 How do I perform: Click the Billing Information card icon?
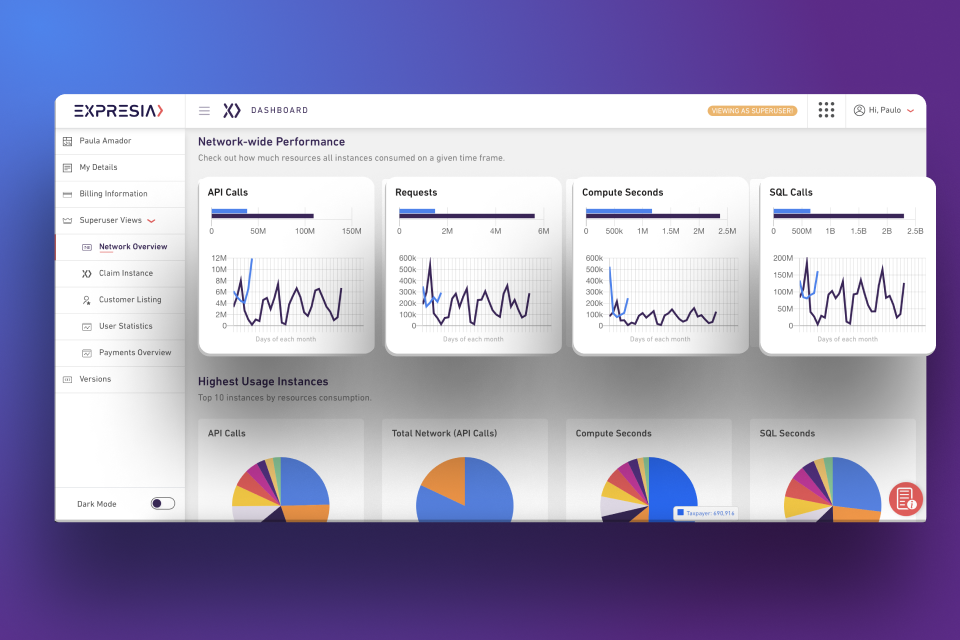[x=67, y=194]
